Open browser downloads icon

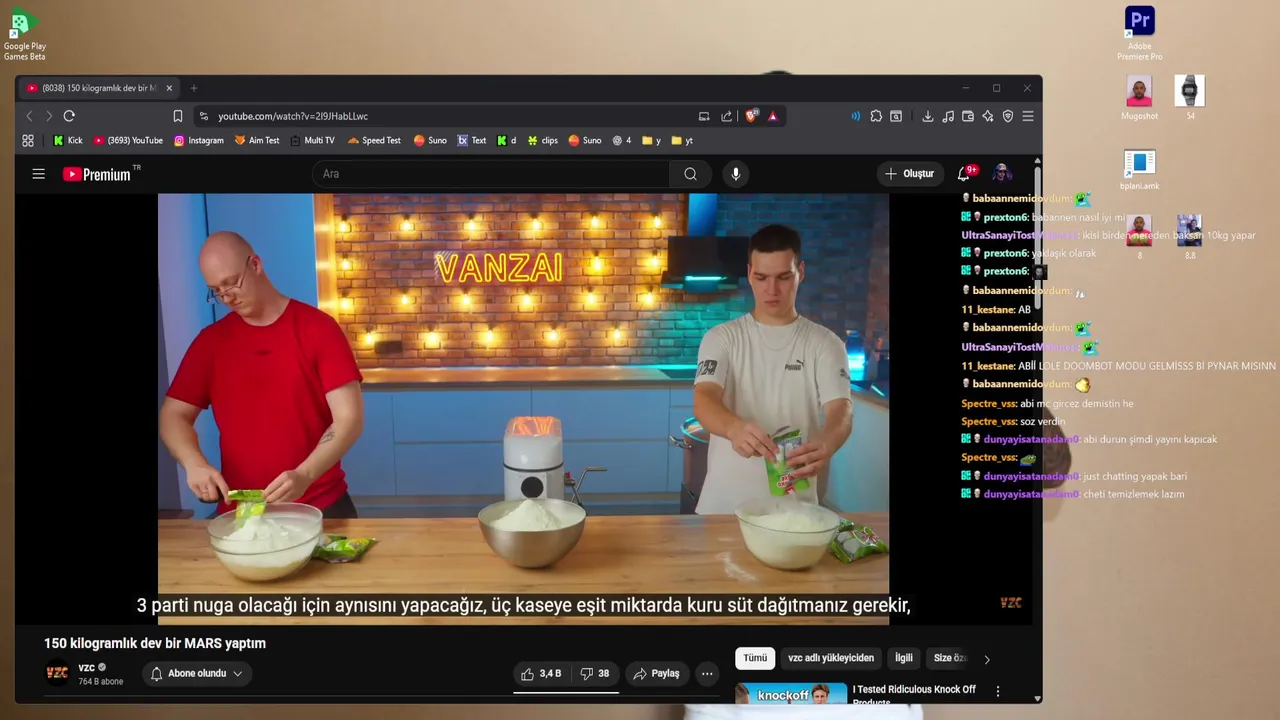(928, 116)
